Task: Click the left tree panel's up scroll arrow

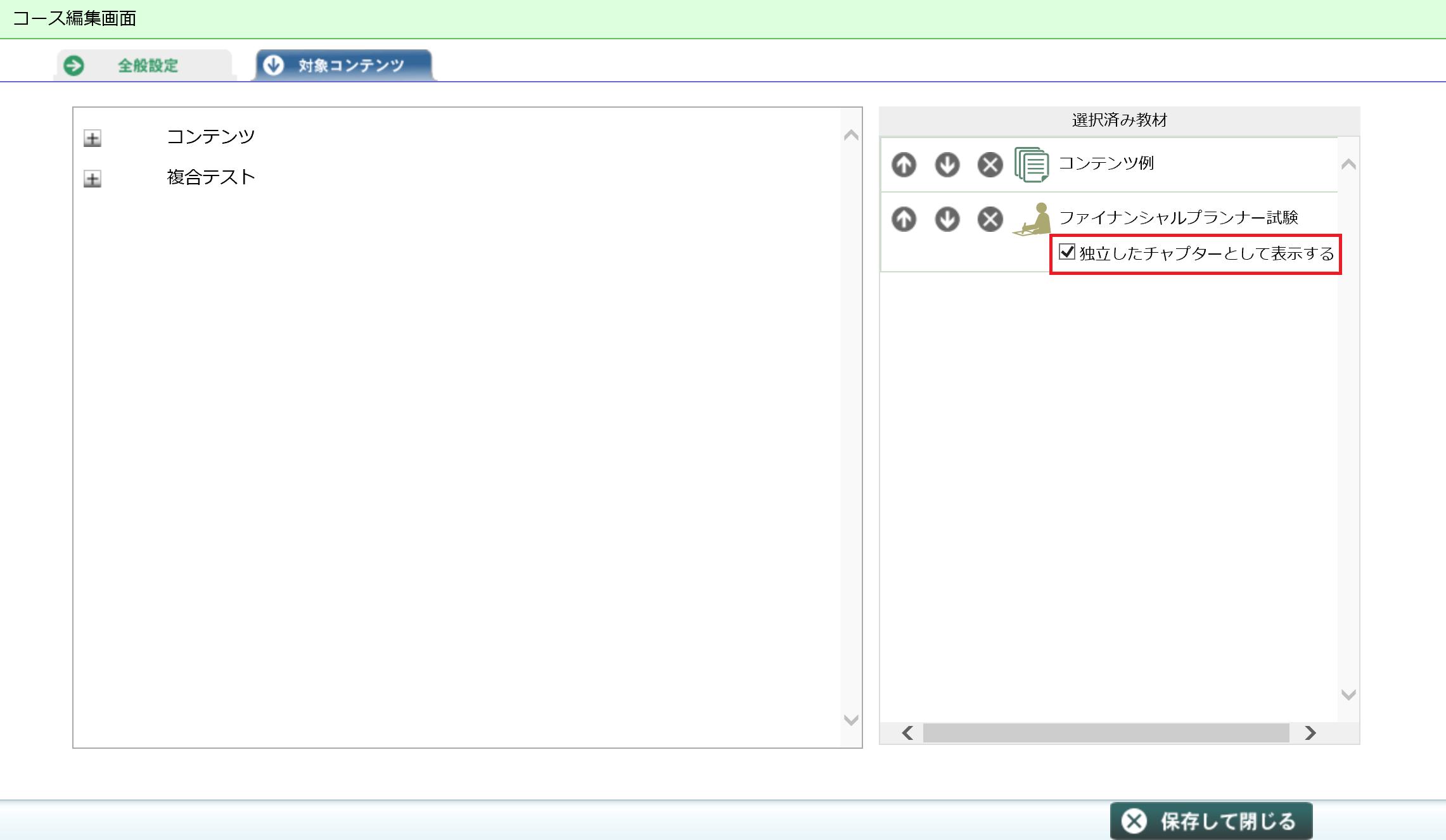Action: tap(851, 135)
